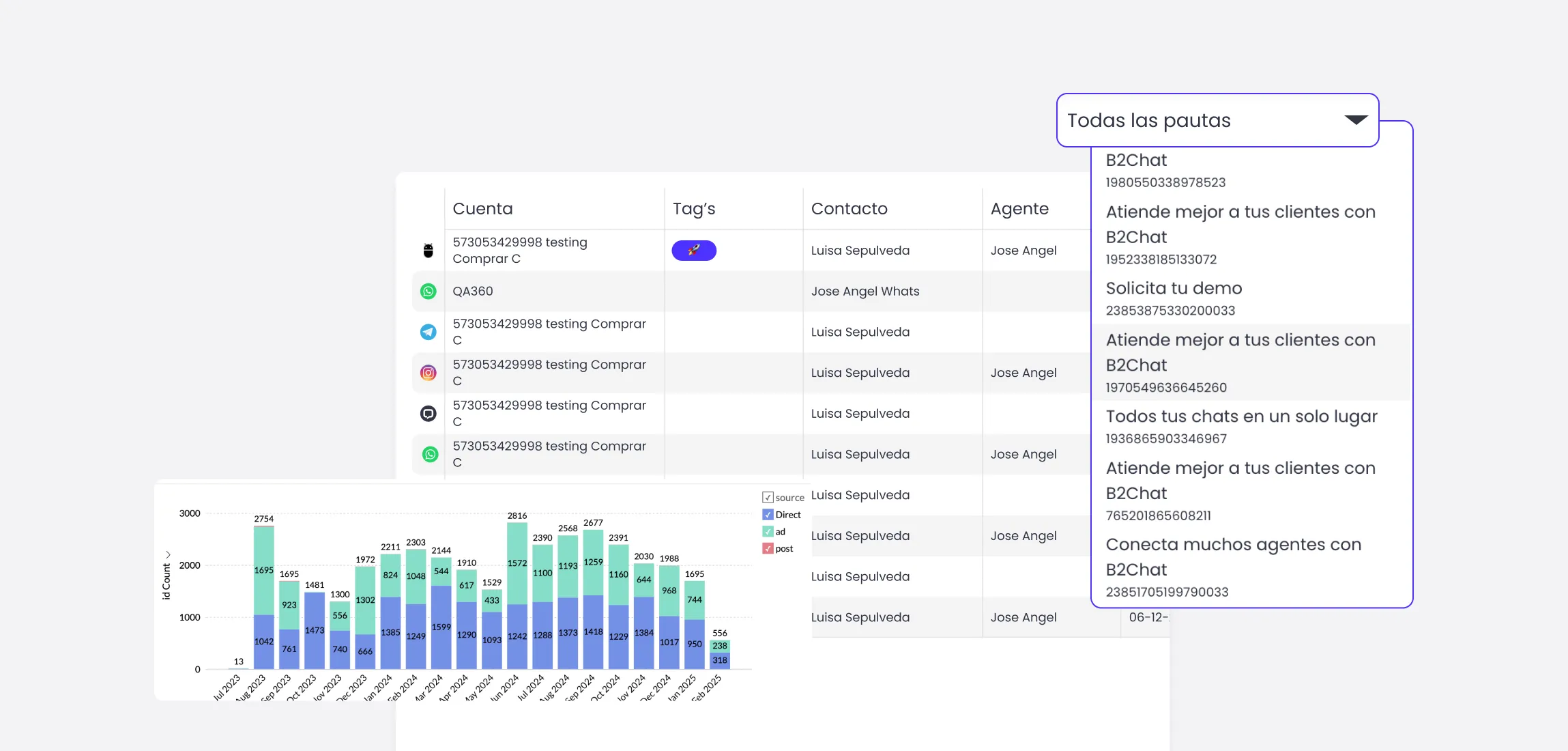
Task: Select Todos tus chats en un solo lugar
Action: tap(1251, 427)
